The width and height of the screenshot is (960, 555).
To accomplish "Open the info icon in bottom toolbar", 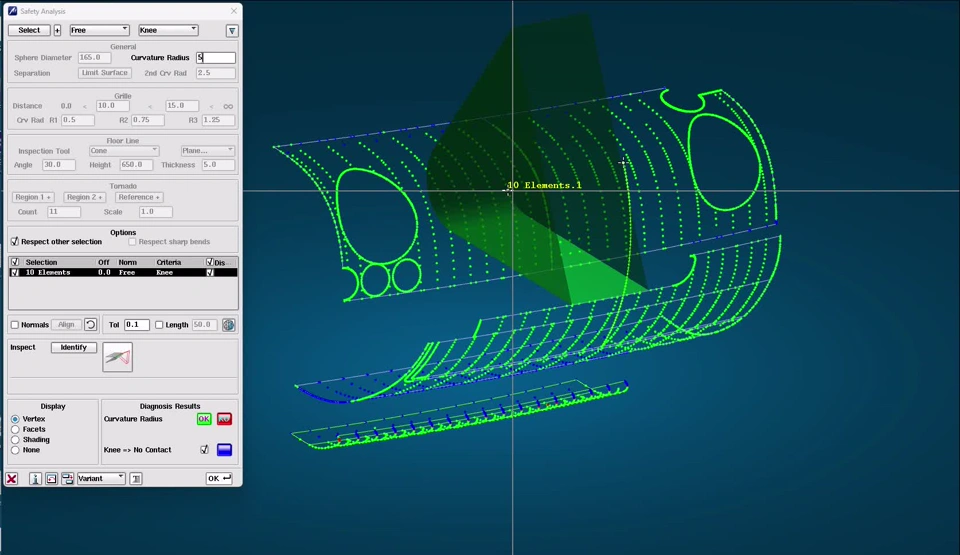I will pos(35,478).
